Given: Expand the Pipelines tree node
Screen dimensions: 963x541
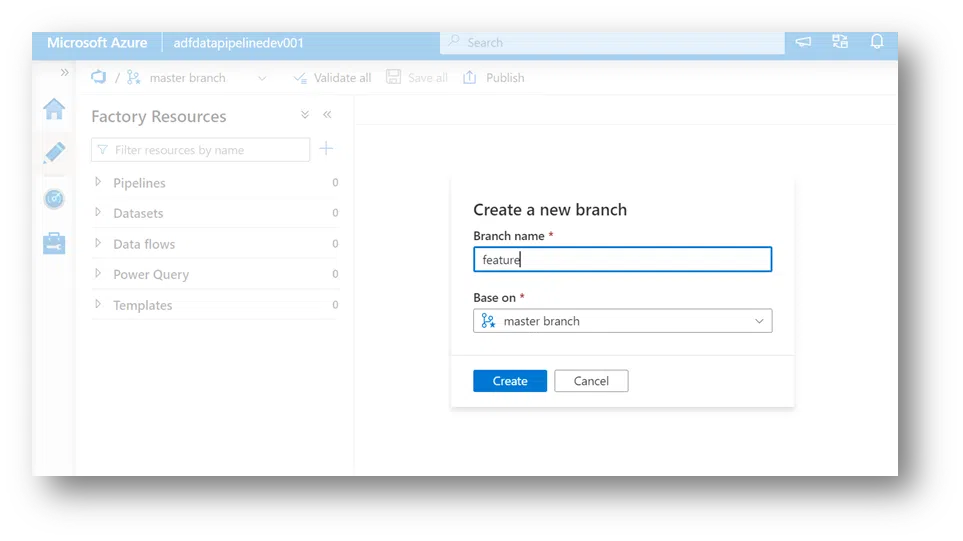Looking at the screenshot, I should 98,182.
